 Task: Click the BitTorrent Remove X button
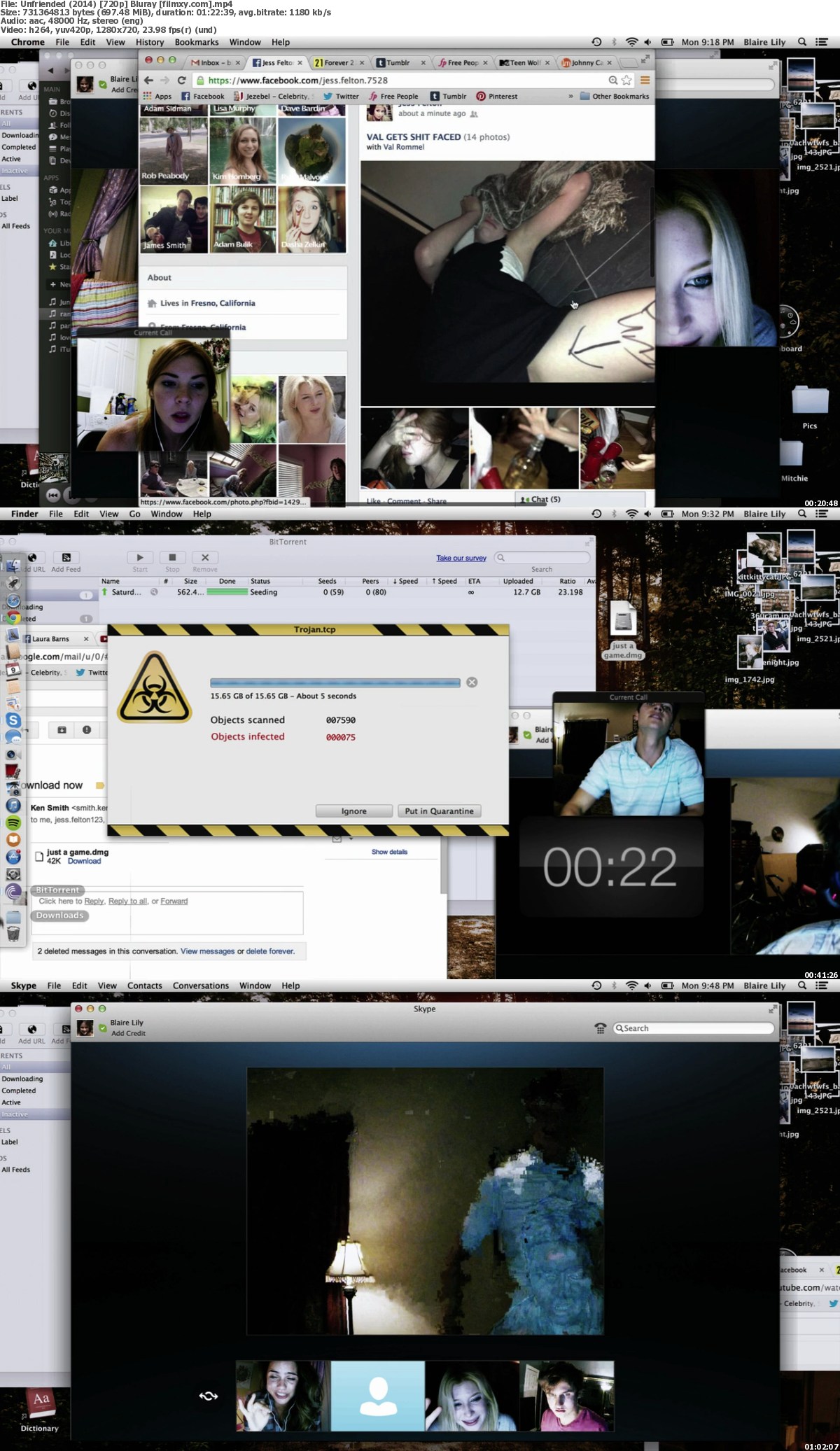205,557
